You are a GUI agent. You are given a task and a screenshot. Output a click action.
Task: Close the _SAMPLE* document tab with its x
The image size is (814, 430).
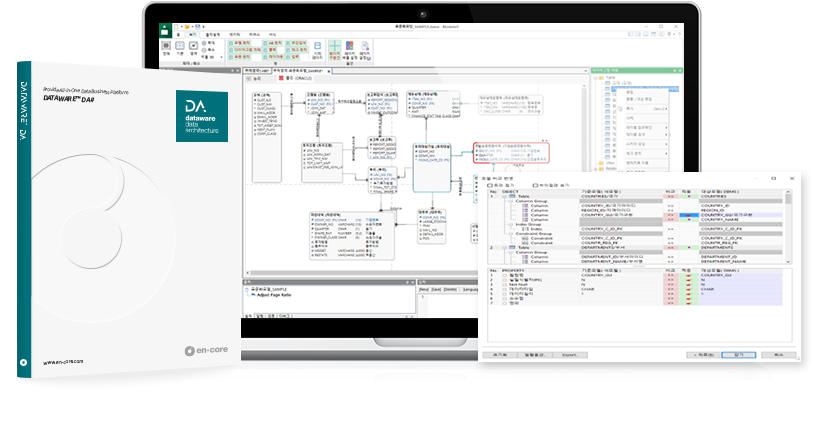(x=329, y=71)
